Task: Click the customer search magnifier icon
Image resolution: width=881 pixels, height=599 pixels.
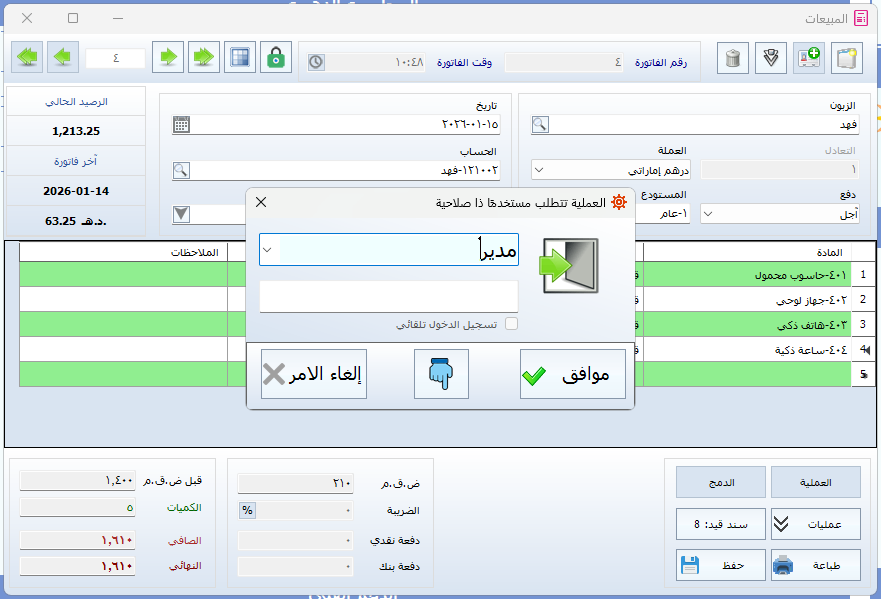Action: click(x=540, y=125)
